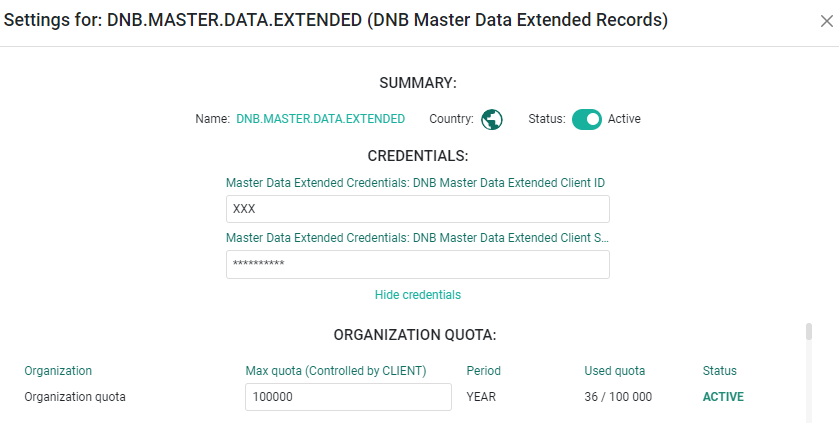Click into the masked Client Secret field
This screenshot has height=423, width=839.
pos(417,264)
